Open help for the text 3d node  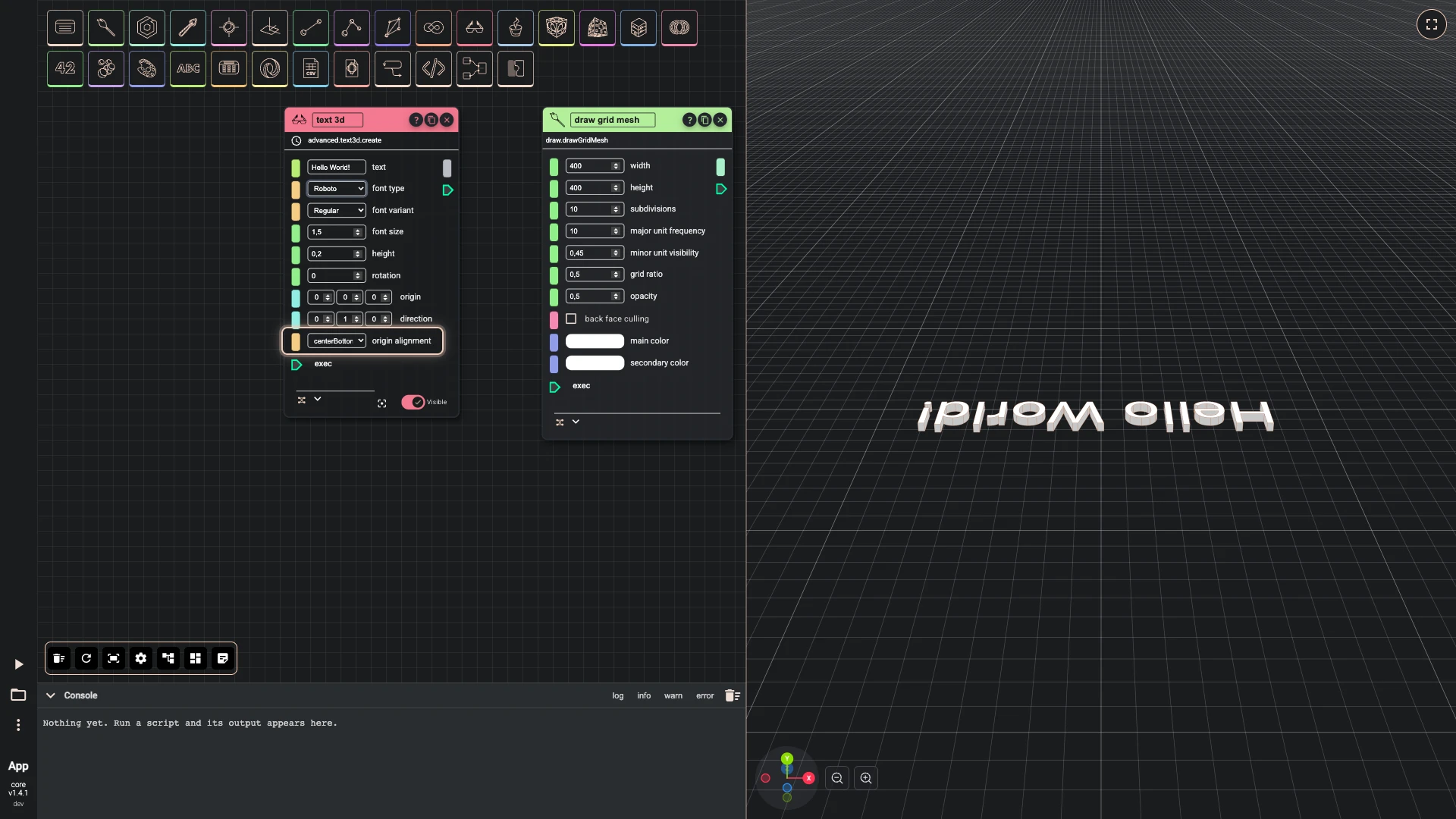(x=416, y=120)
